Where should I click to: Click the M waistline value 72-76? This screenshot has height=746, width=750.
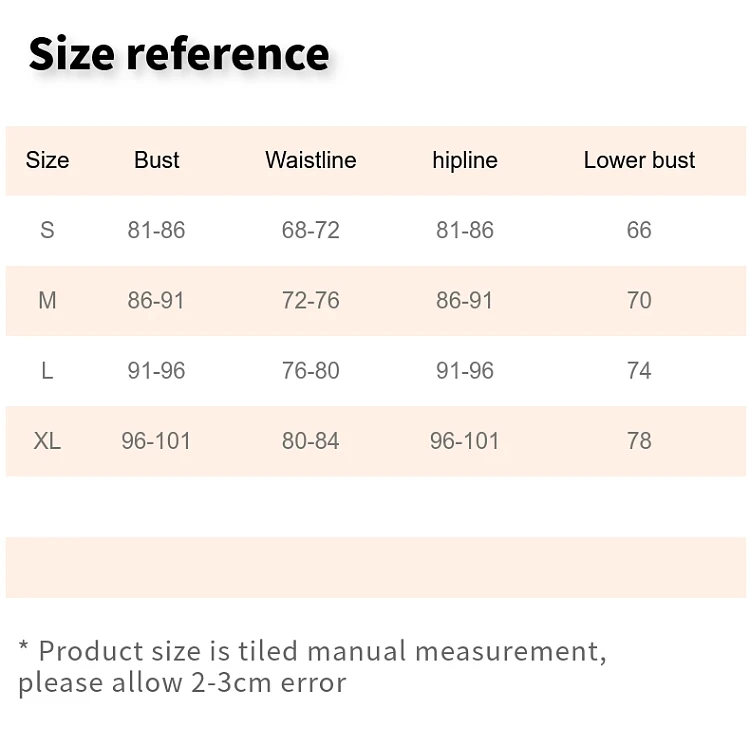(311, 300)
